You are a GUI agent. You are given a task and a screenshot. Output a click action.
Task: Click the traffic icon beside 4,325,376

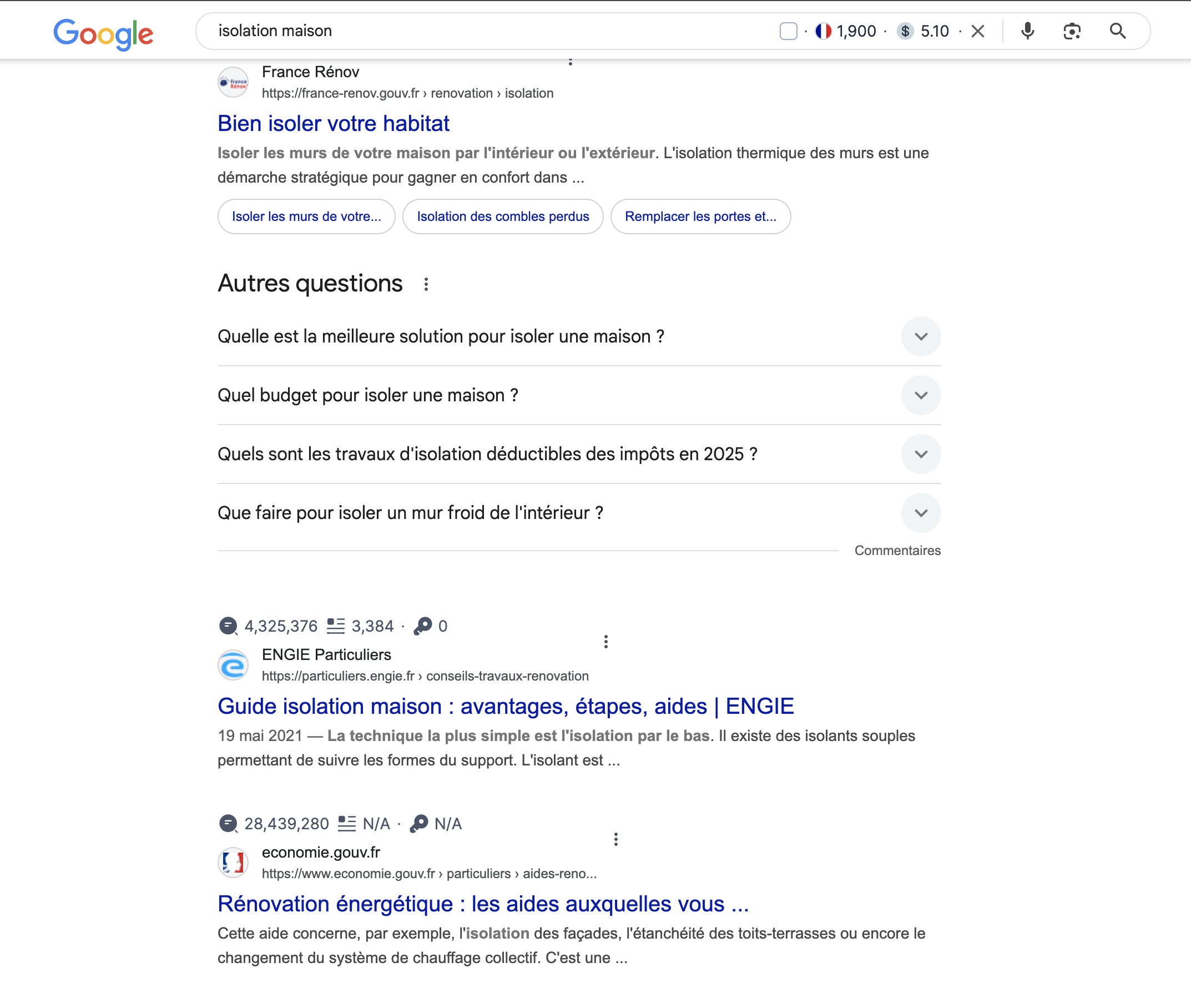[x=228, y=626]
